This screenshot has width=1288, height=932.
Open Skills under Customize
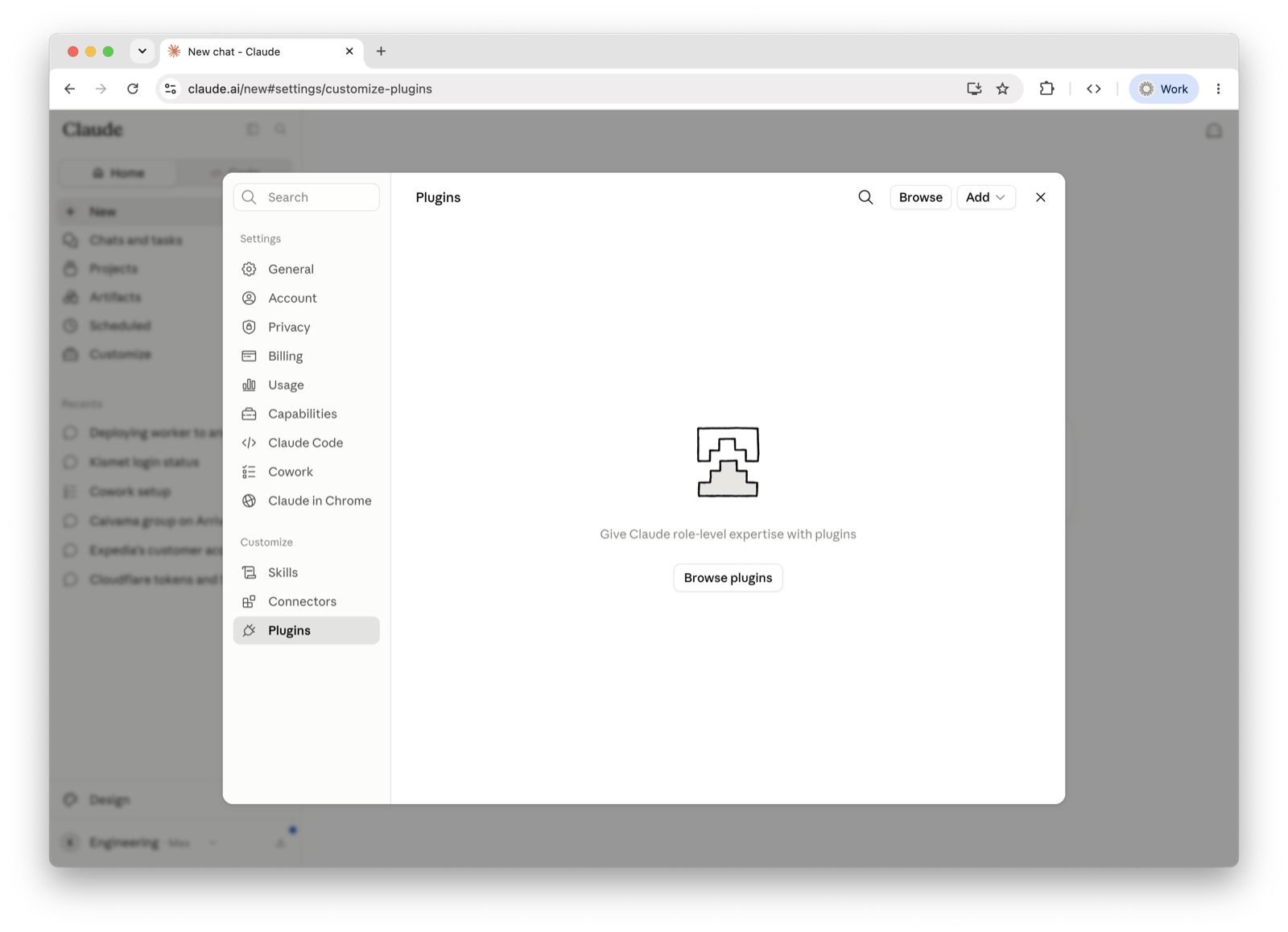pyautogui.click(x=306, y=572)
